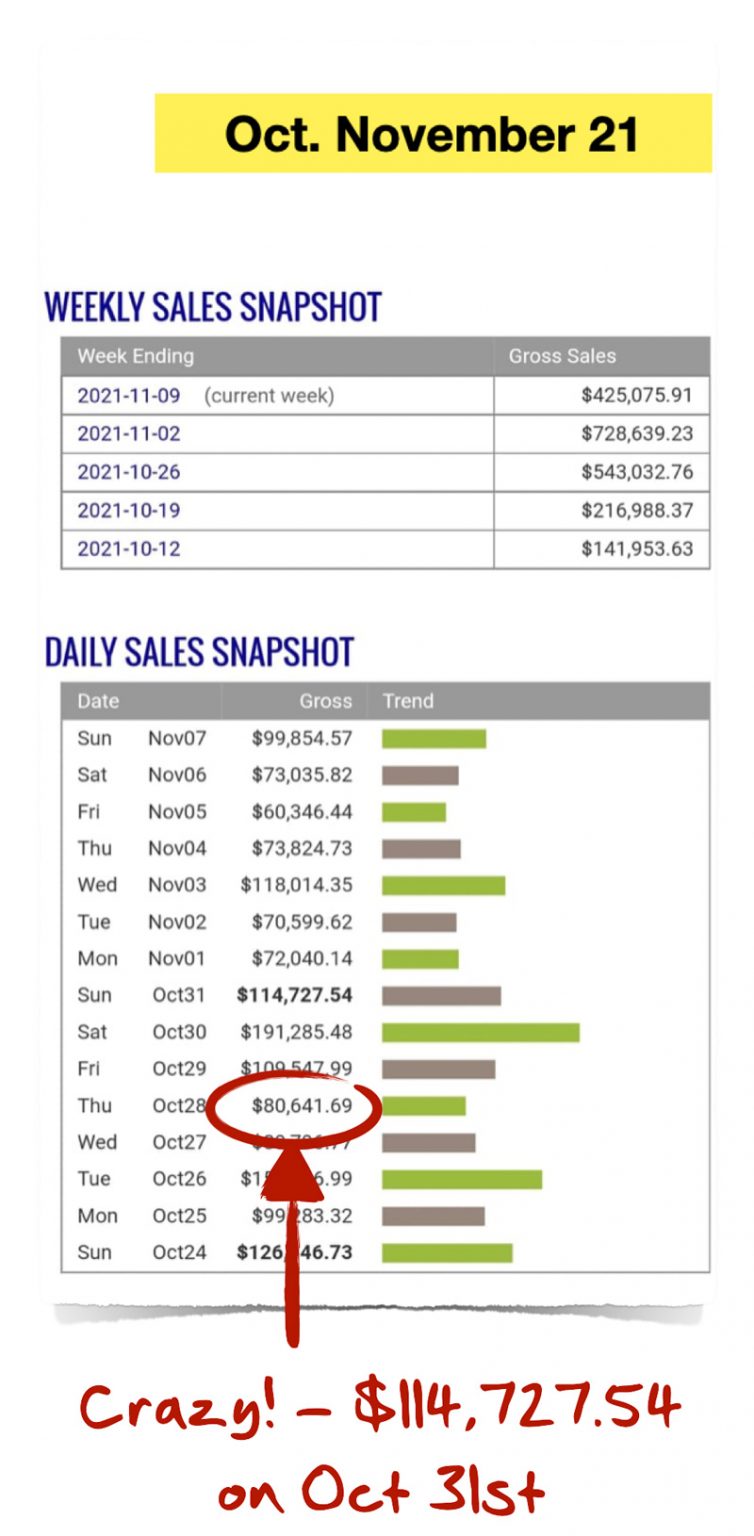
Task: Click the Sun Nov07 trend bar
Action: click(433, 738)
